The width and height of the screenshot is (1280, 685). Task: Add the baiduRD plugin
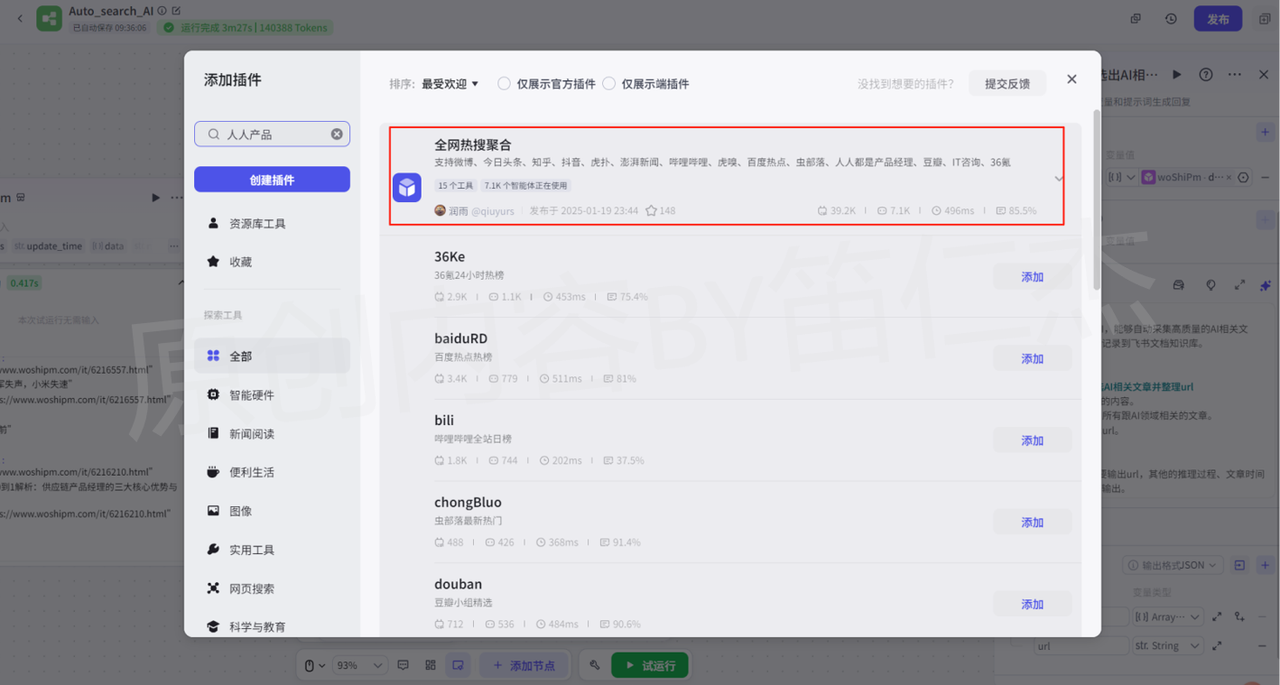[1032, 359]
